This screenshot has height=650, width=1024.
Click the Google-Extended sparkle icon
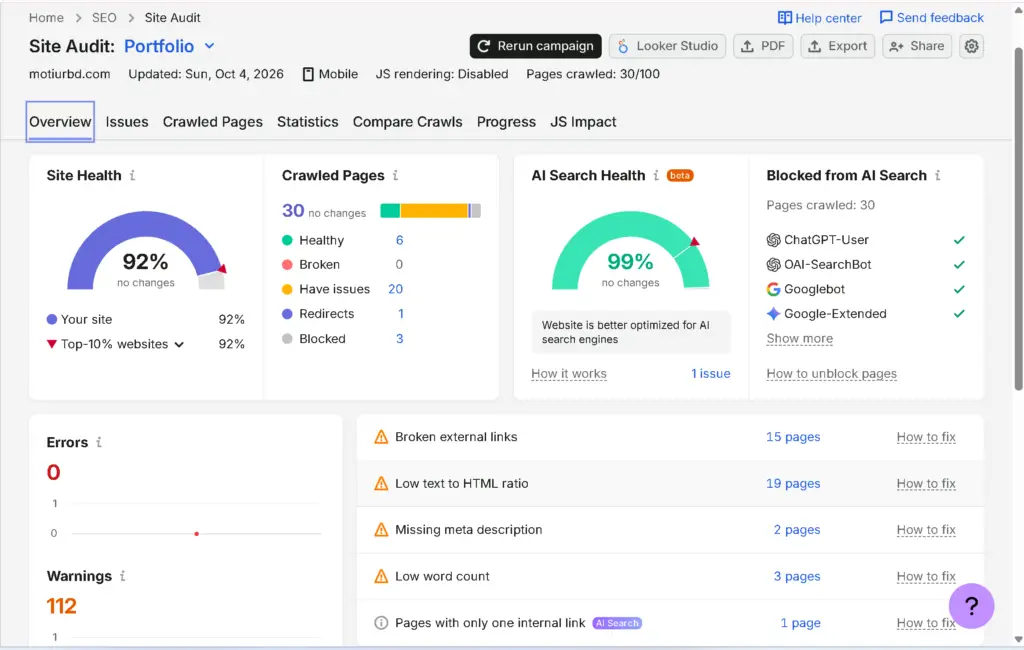(x=773, y=314)
